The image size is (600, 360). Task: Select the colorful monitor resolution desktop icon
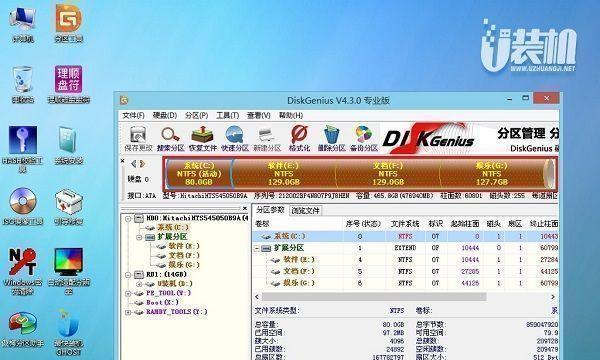point(68,271)
